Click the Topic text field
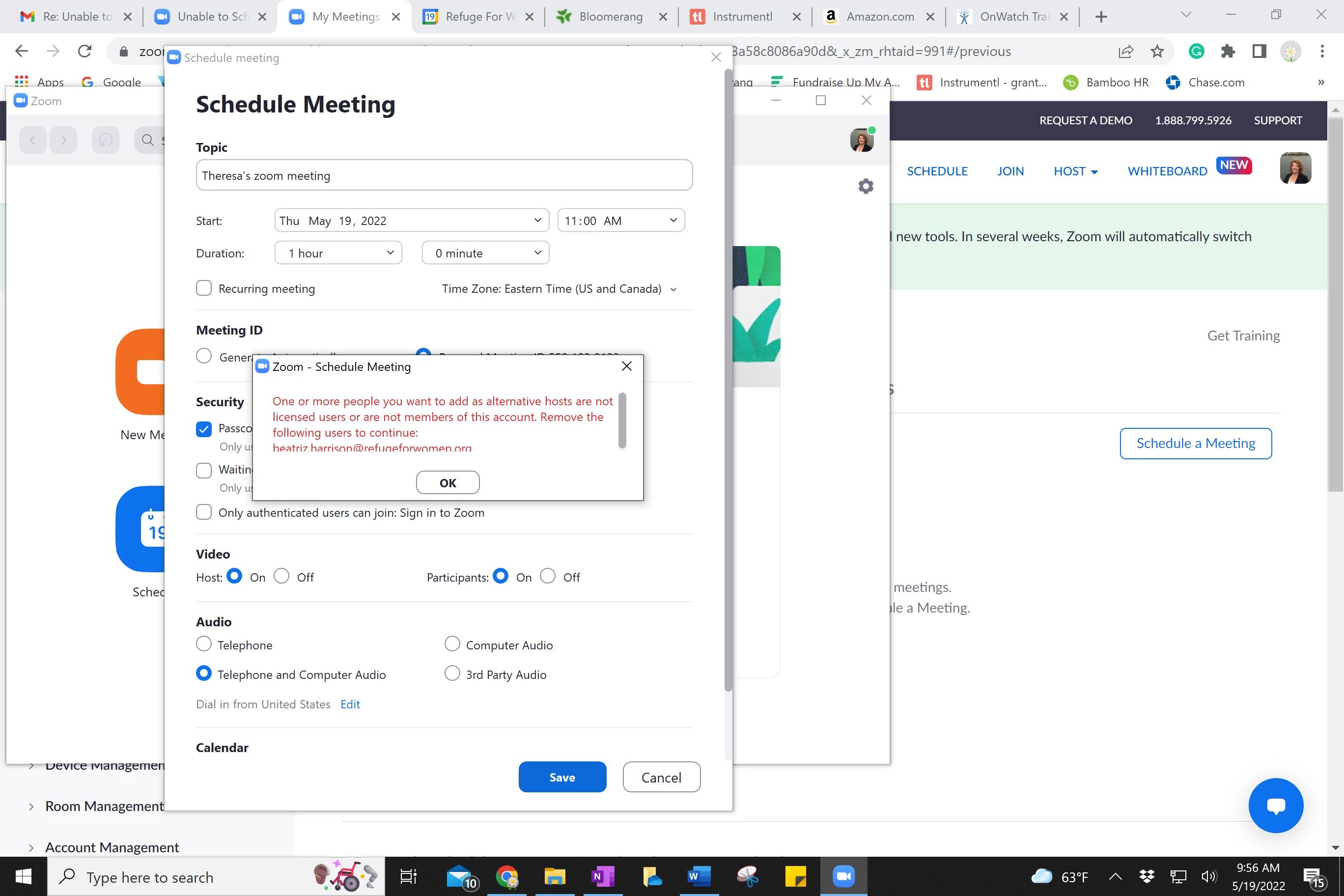Screen dimensions: 1344x896 [x=444, y=175]
